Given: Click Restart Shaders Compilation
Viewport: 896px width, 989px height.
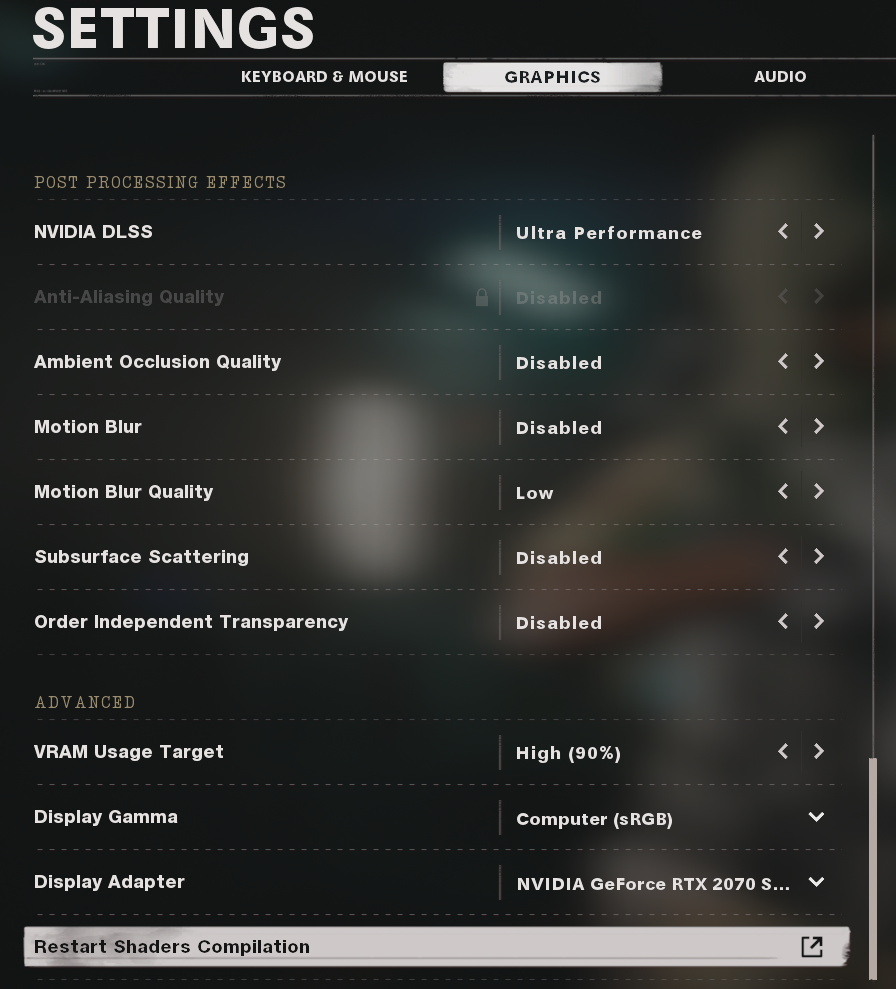Looking at the screenshot, I should click(x=437, y=947).
